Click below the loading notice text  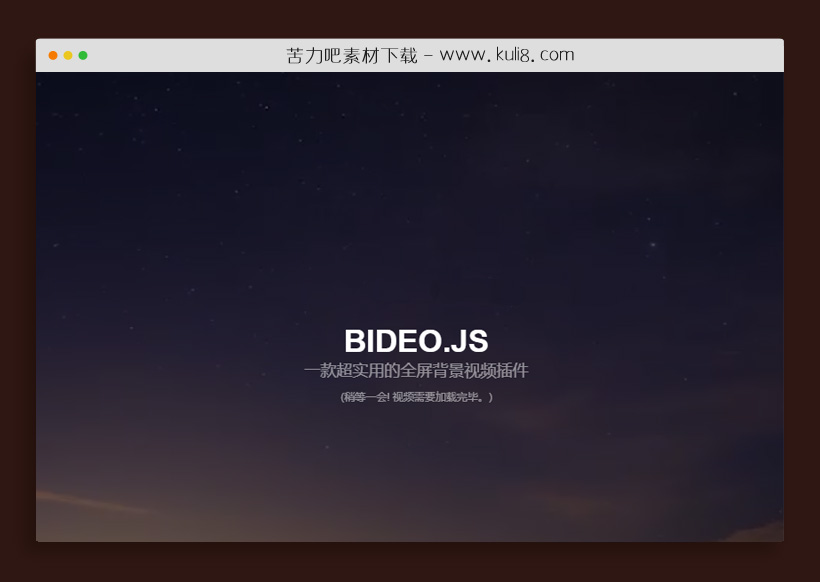[416, 425]
